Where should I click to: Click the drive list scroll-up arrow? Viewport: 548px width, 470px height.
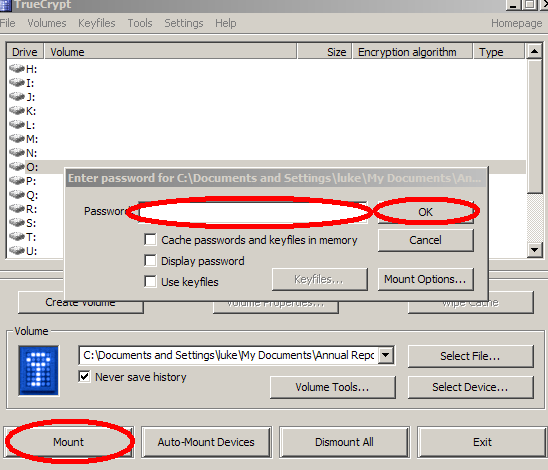pyautogui.click(x=534, y=52)
